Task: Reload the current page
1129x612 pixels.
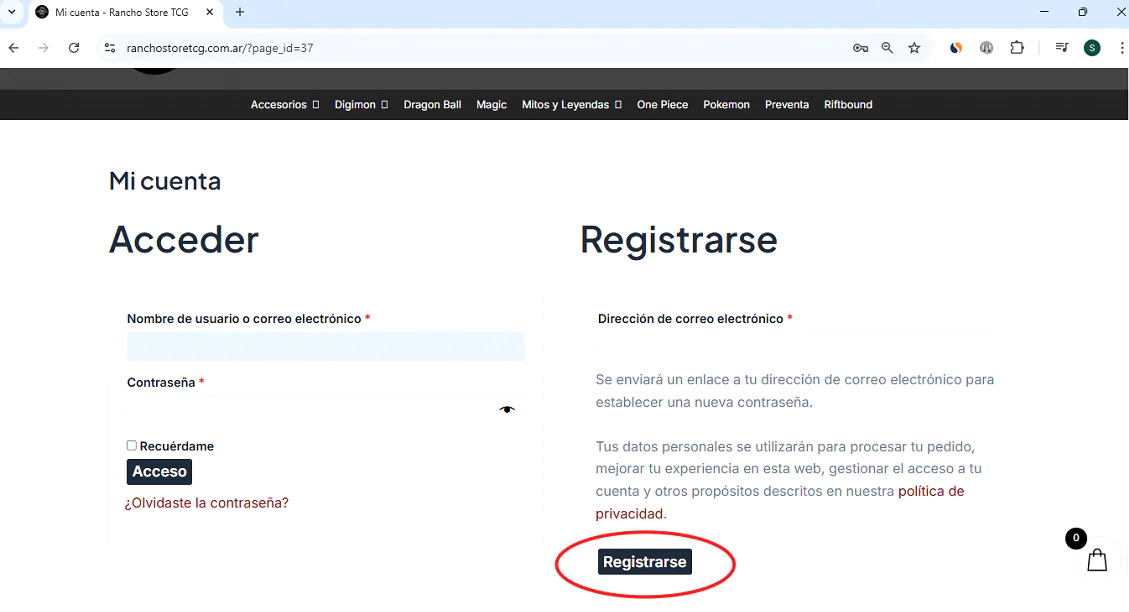Action: point(73,48)
